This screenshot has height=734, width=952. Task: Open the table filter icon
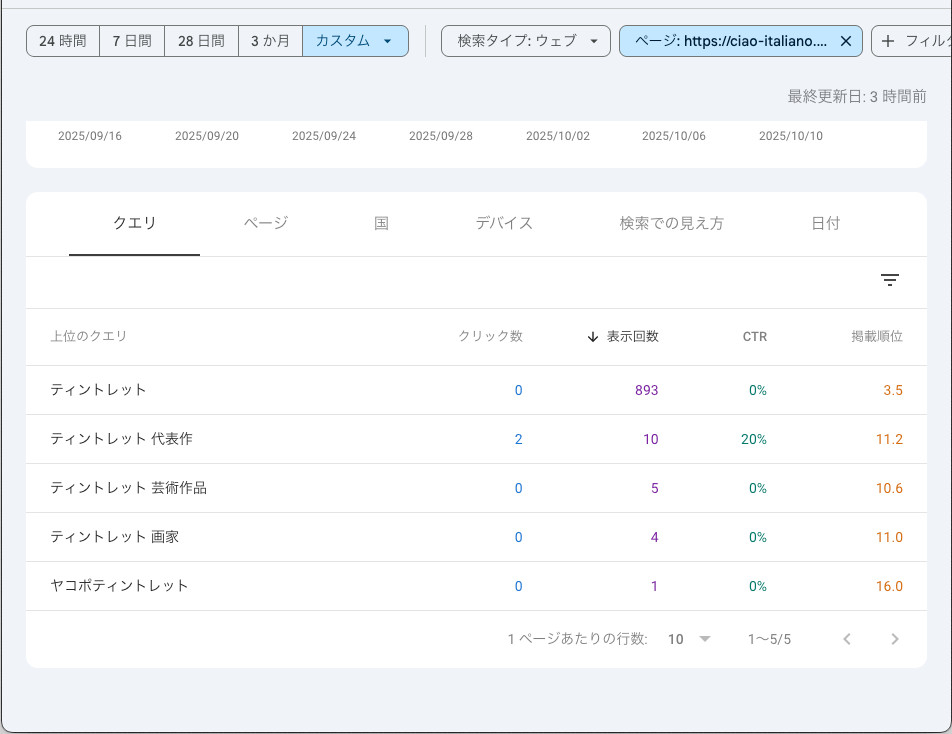tap(889, 281)
